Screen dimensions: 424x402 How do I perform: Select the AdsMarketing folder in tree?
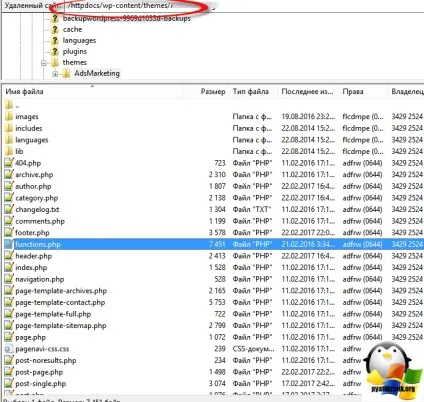pyautogui.click(x=97, y=73)
